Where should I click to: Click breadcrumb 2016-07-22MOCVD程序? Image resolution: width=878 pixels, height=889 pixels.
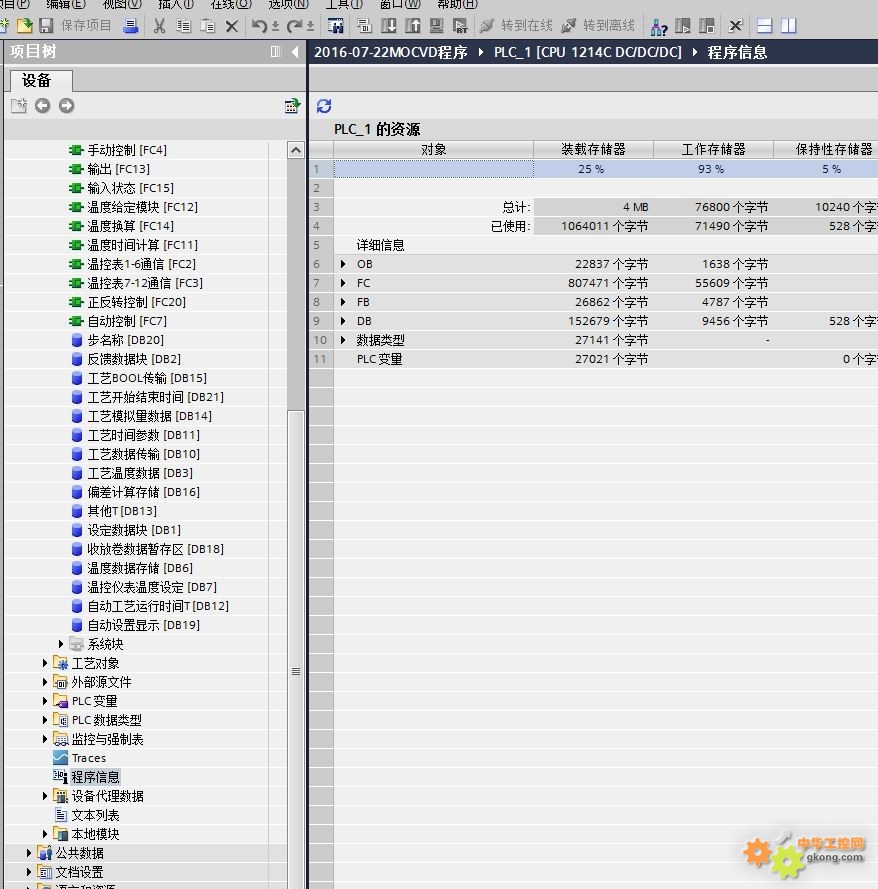[x=391, y=52]
